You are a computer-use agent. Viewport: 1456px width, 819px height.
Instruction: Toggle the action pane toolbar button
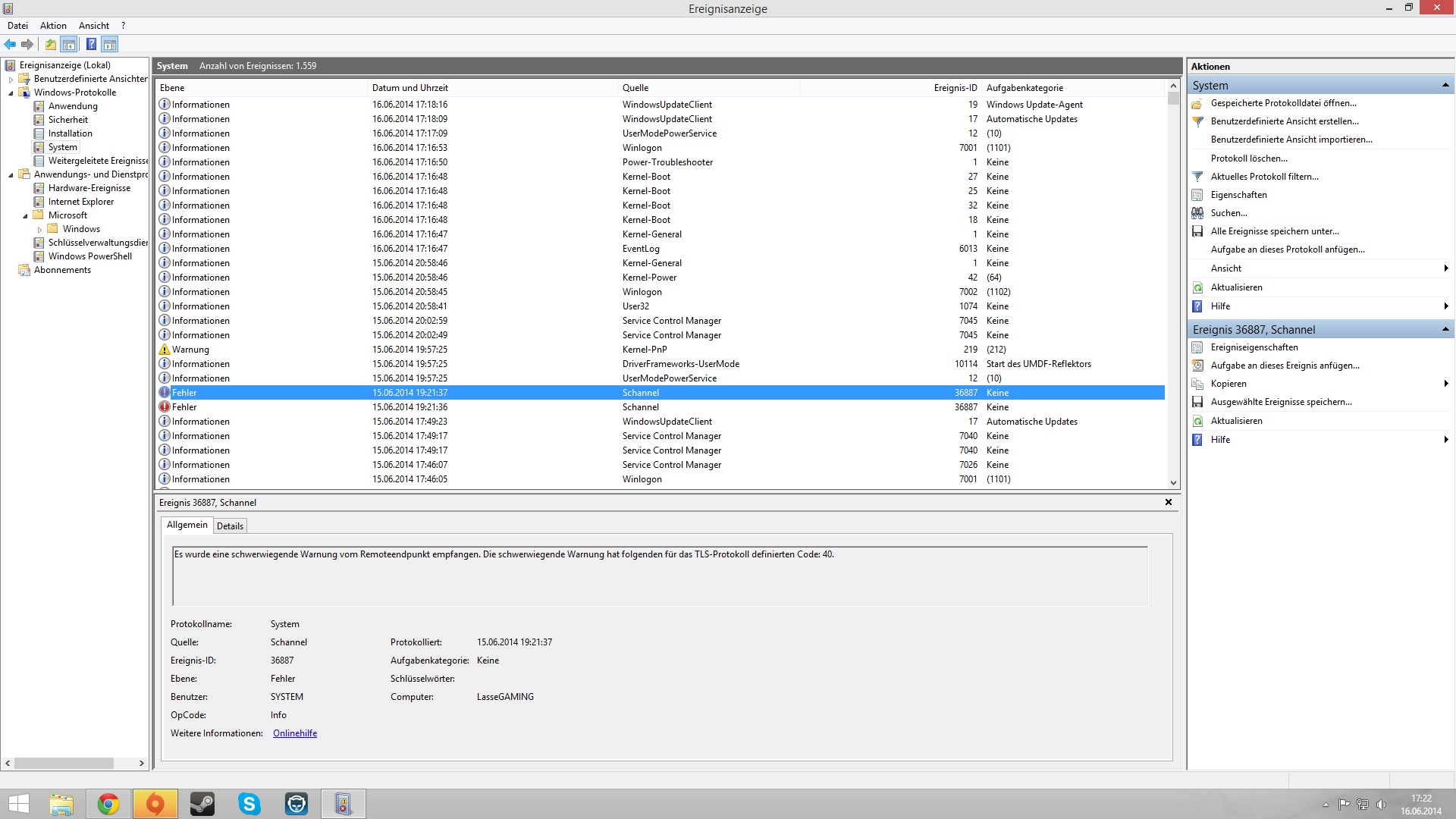click(110, 44)
